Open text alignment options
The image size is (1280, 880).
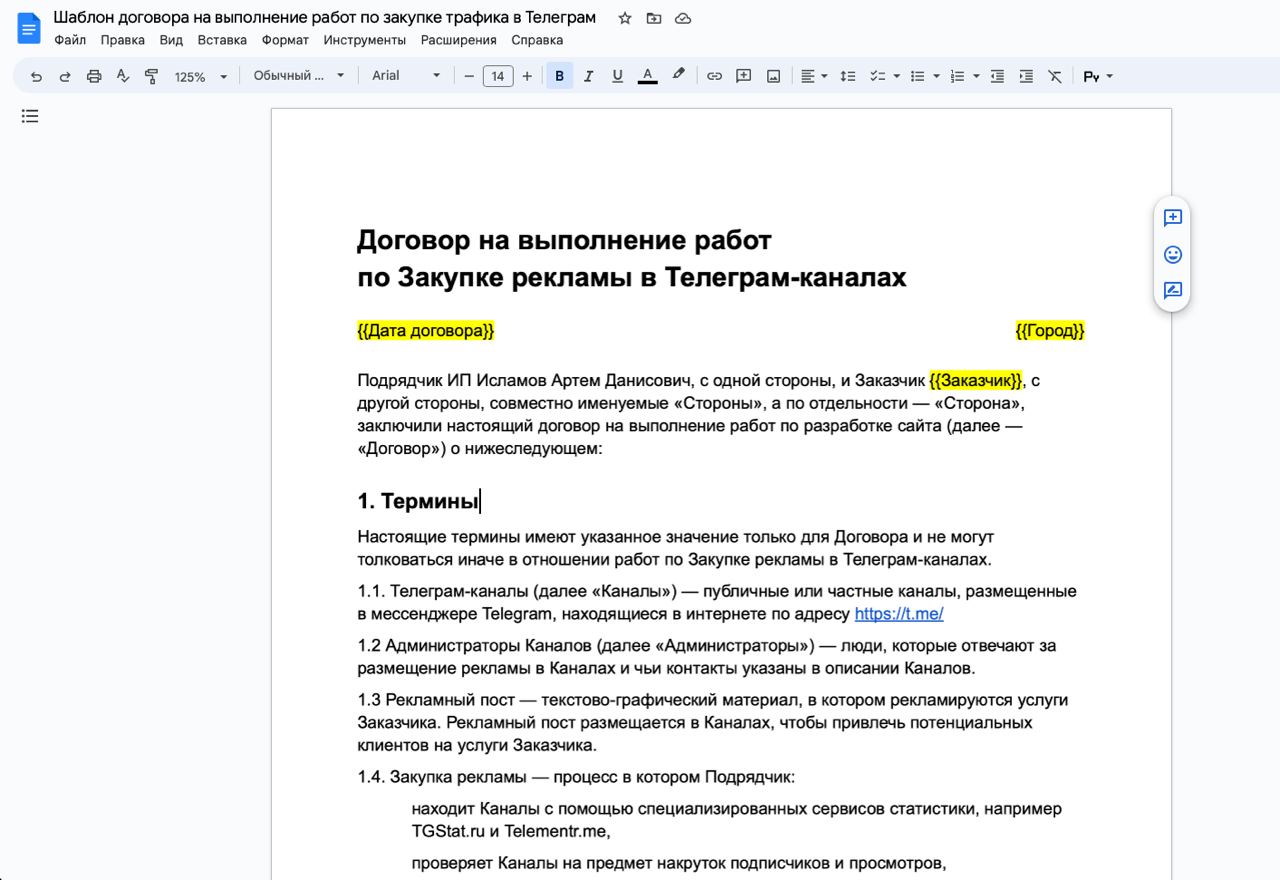(x=814, y=76)
